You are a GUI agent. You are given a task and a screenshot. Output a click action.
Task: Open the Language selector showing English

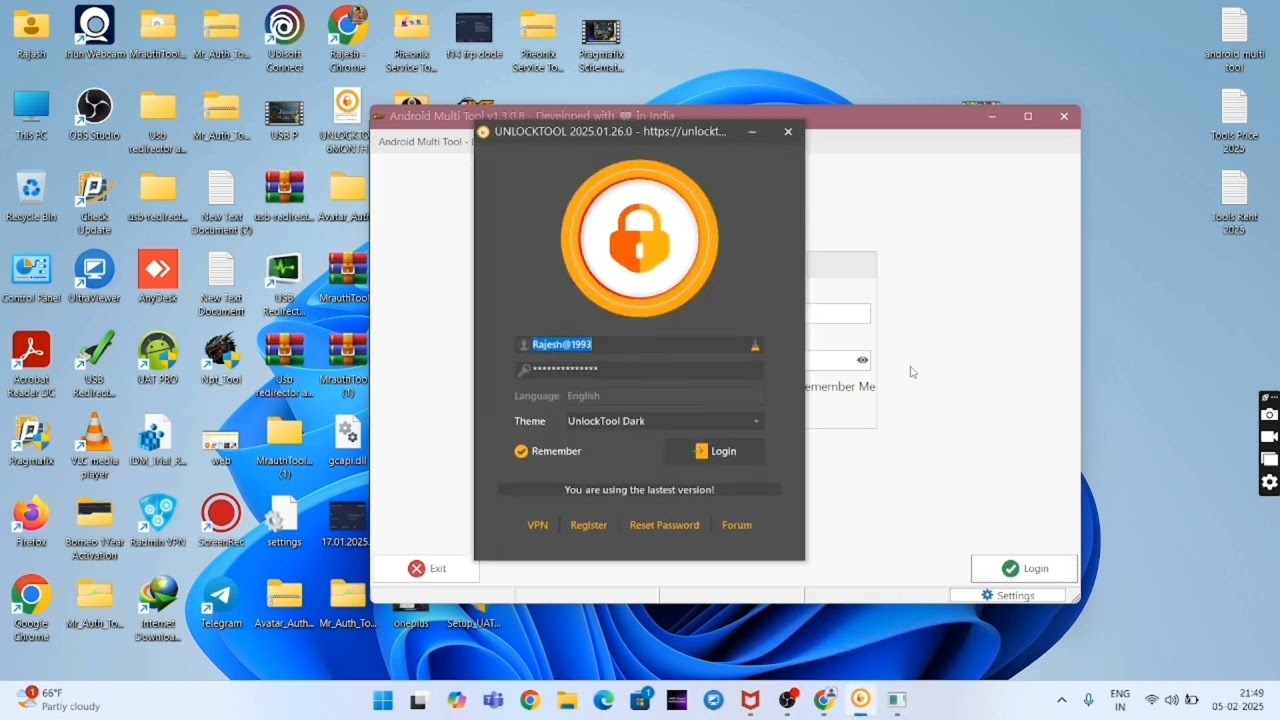[x=664, y=396]
